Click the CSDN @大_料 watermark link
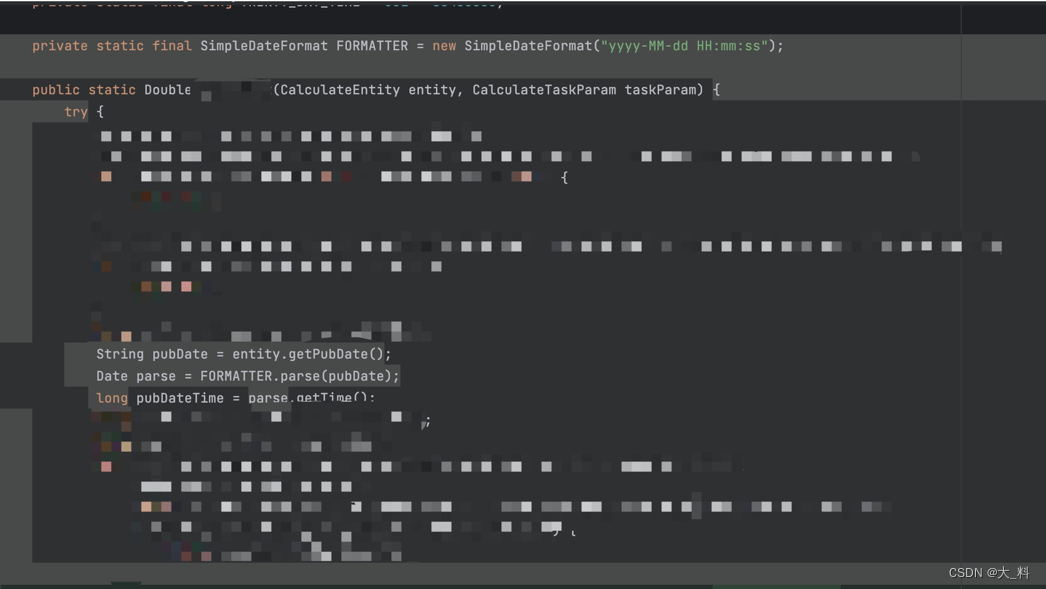This screenshot has height=589, width=1046. [x=991, y=573]
